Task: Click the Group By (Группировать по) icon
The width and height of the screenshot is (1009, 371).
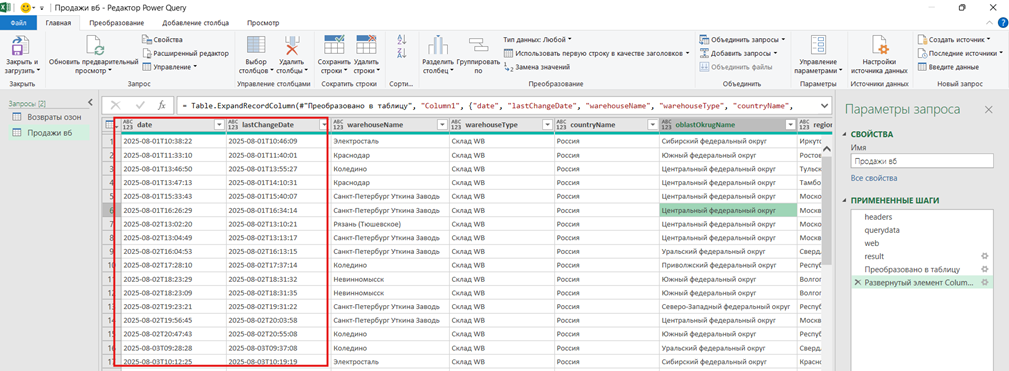Action: (479, 46)
